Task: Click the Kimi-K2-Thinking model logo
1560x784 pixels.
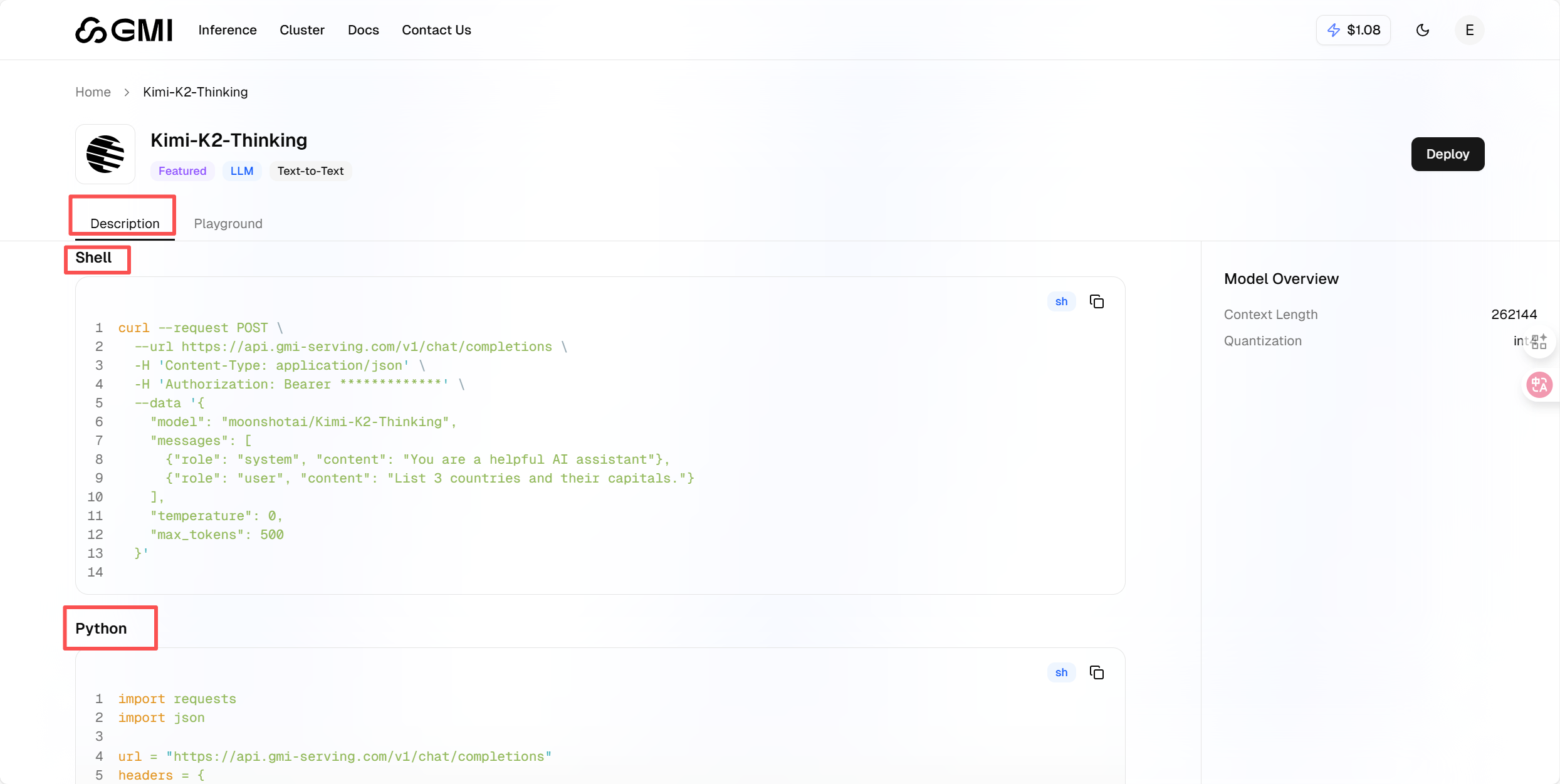Action: 105,154
